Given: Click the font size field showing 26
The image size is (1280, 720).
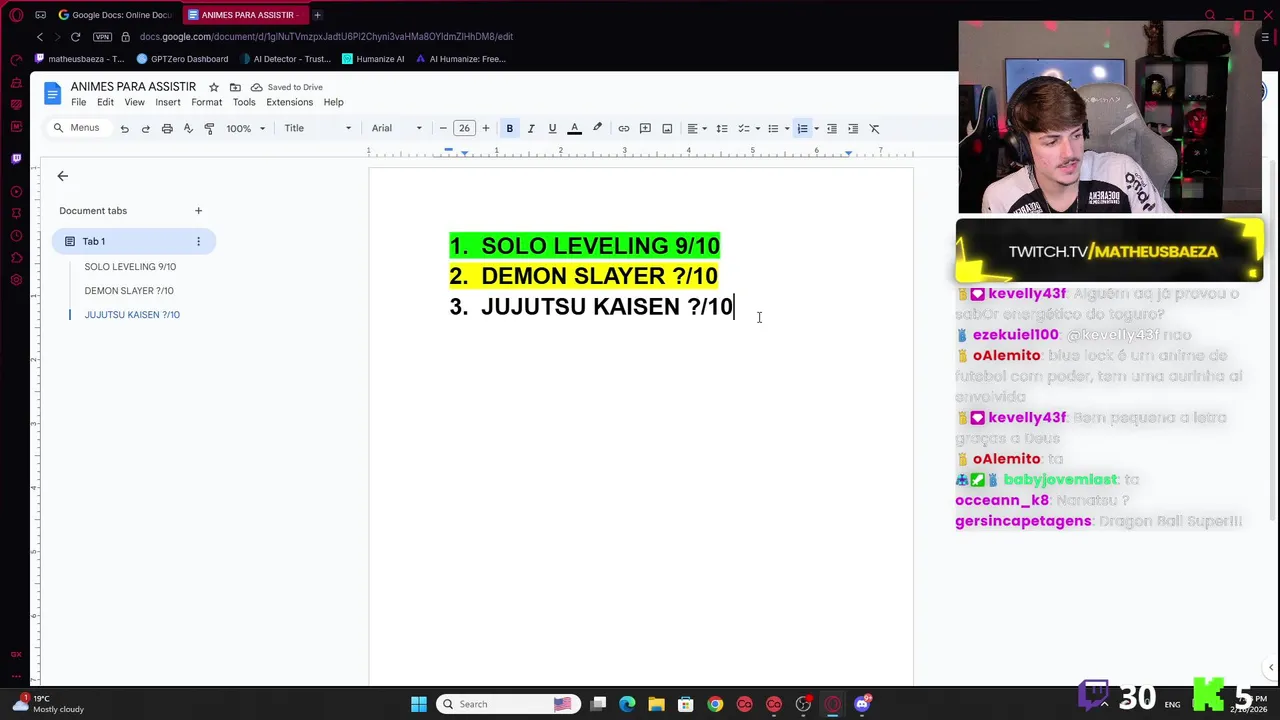Looking at the screenshot, I should coord(464,128).
